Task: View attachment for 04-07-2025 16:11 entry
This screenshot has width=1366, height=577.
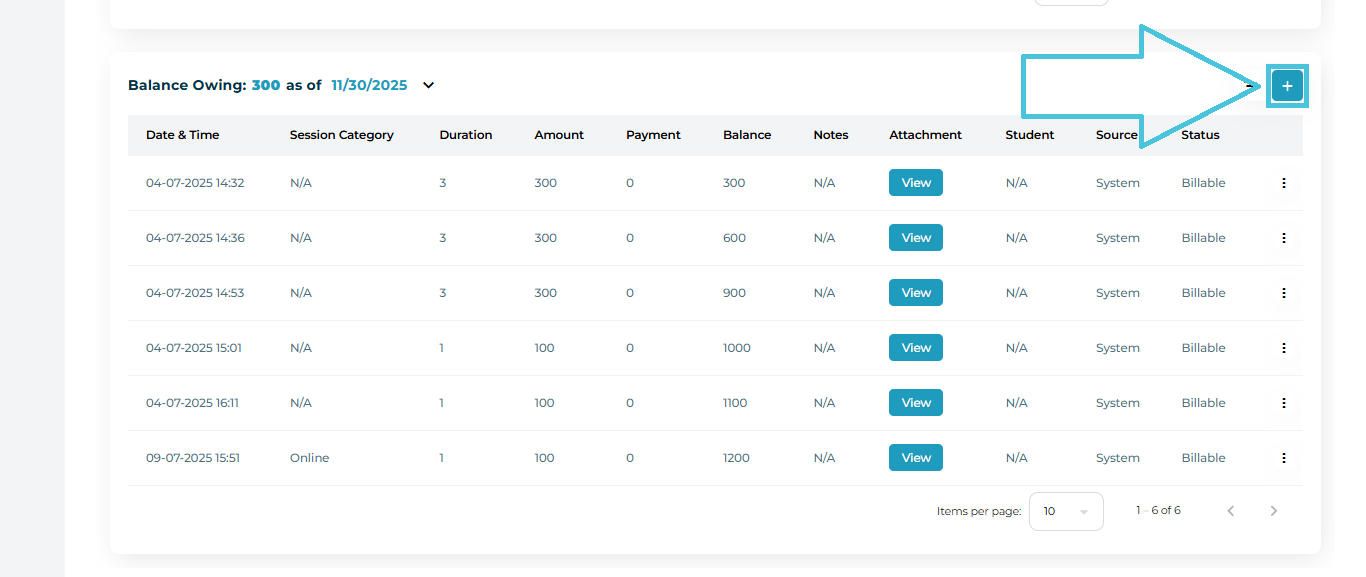Action: [915, 403]
